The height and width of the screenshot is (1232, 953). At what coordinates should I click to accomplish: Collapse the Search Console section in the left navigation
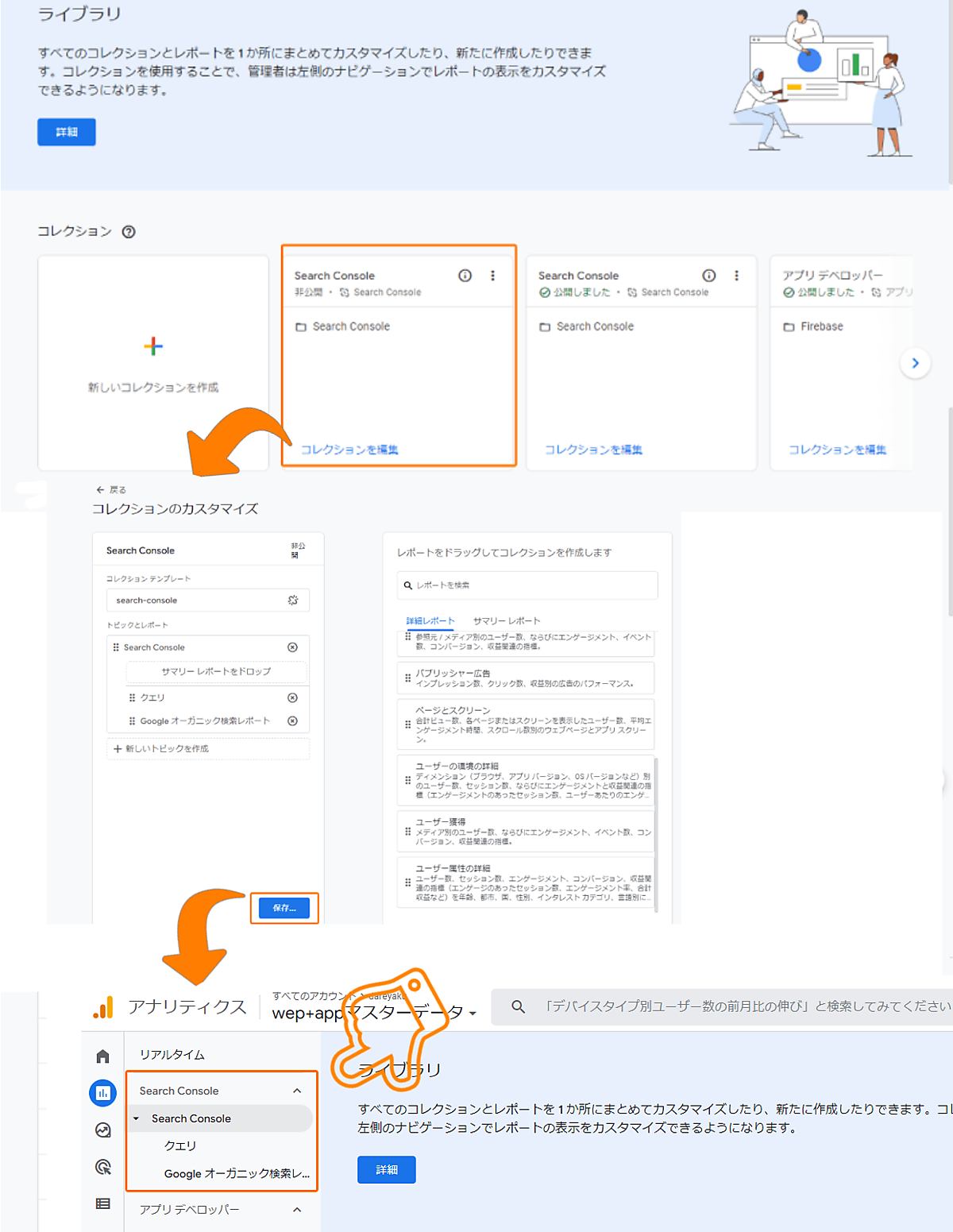pos(297,1091)
